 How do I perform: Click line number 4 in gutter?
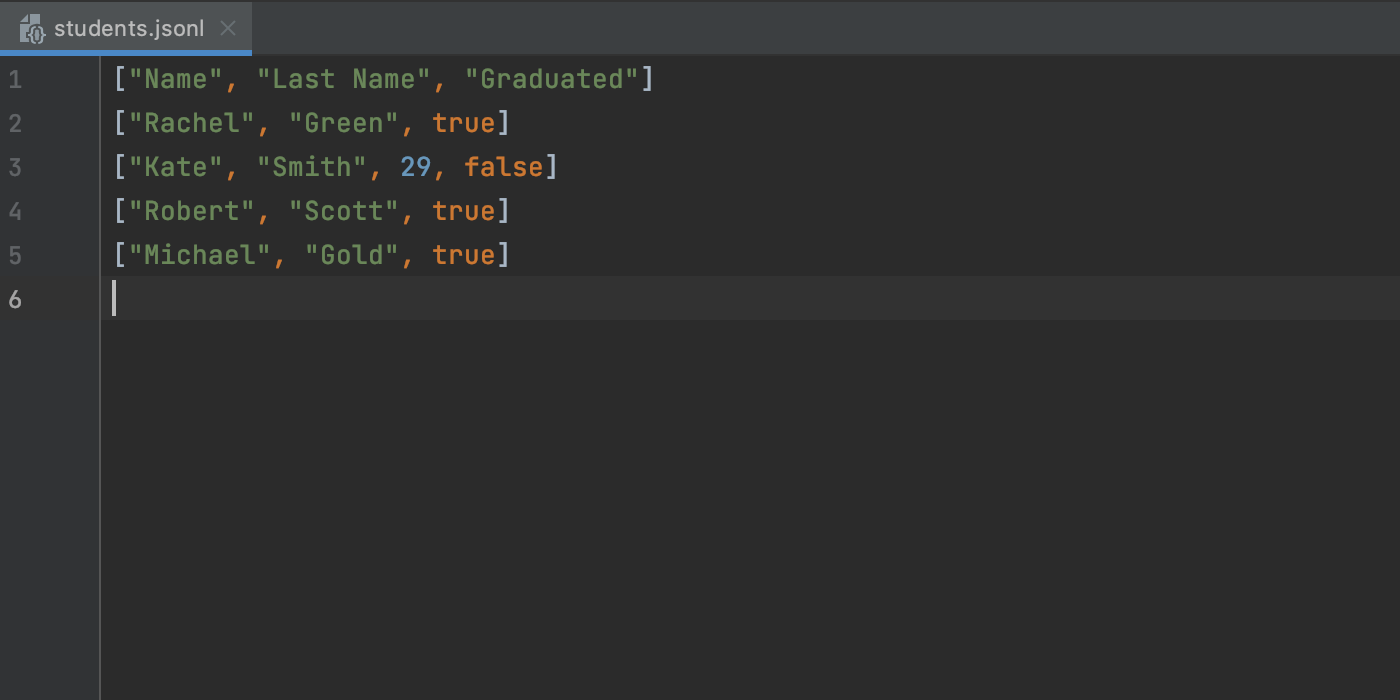(x=14, y=211)
